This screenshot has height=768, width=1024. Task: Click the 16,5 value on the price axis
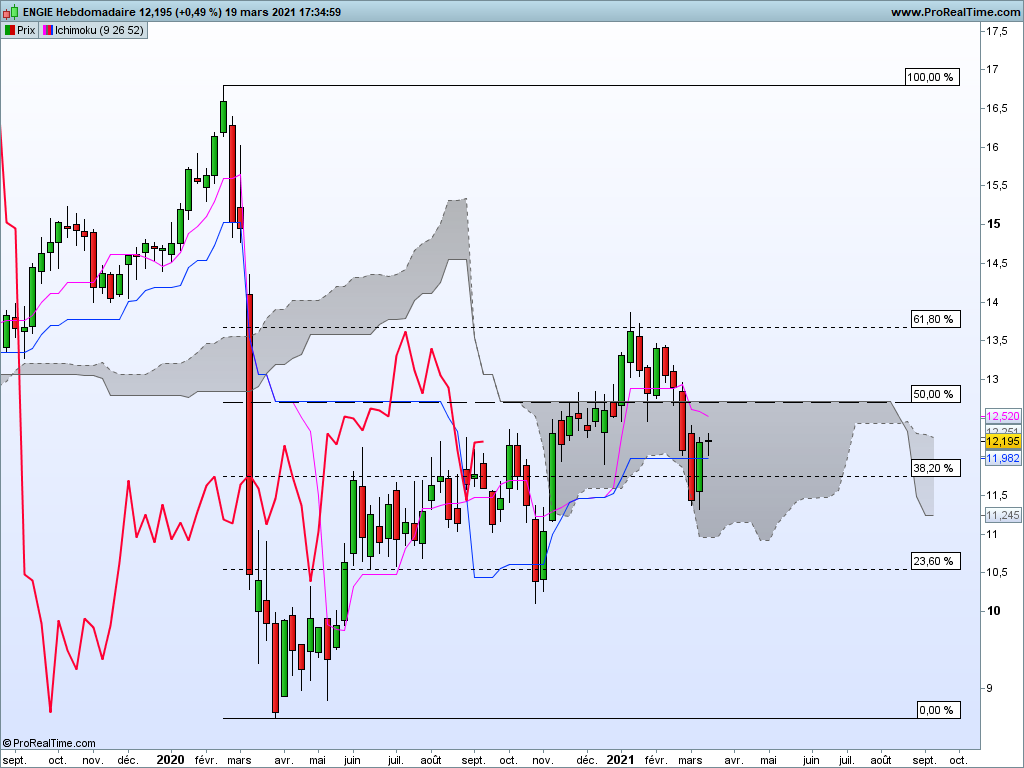[x=996, y=108]
